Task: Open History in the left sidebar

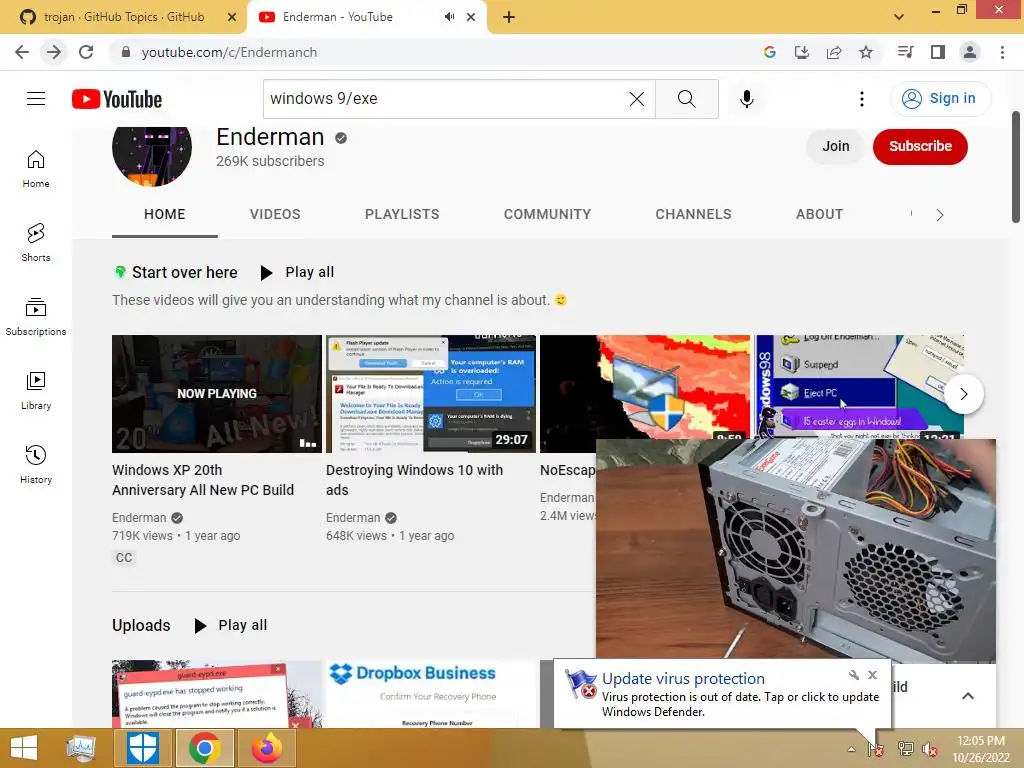Action: point(36,464)
